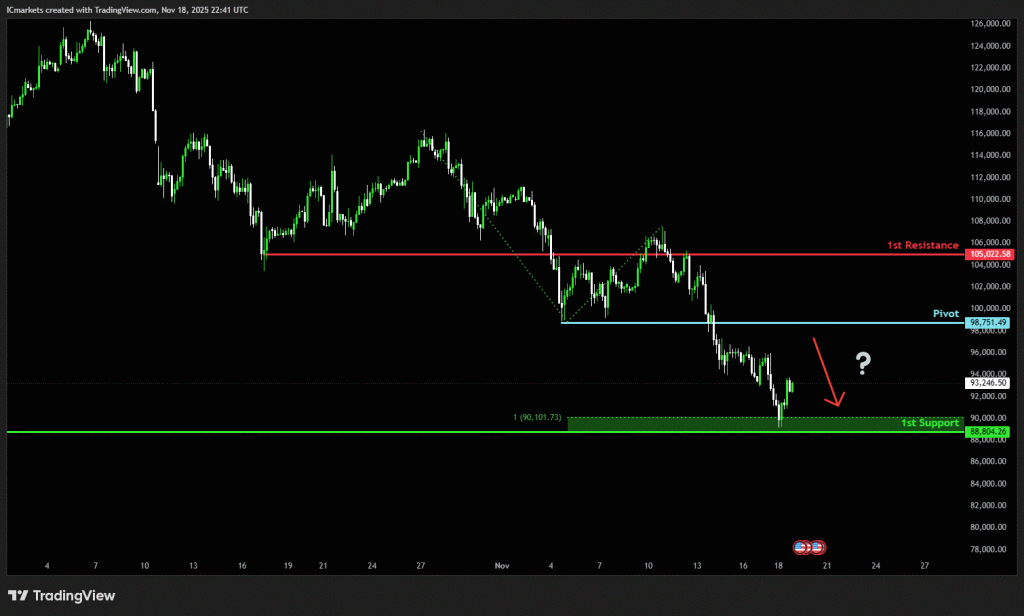Click the TradingView logo in the corner
Screen dimensions: 1024x616
pyautogui.click(x=62, y=596)
